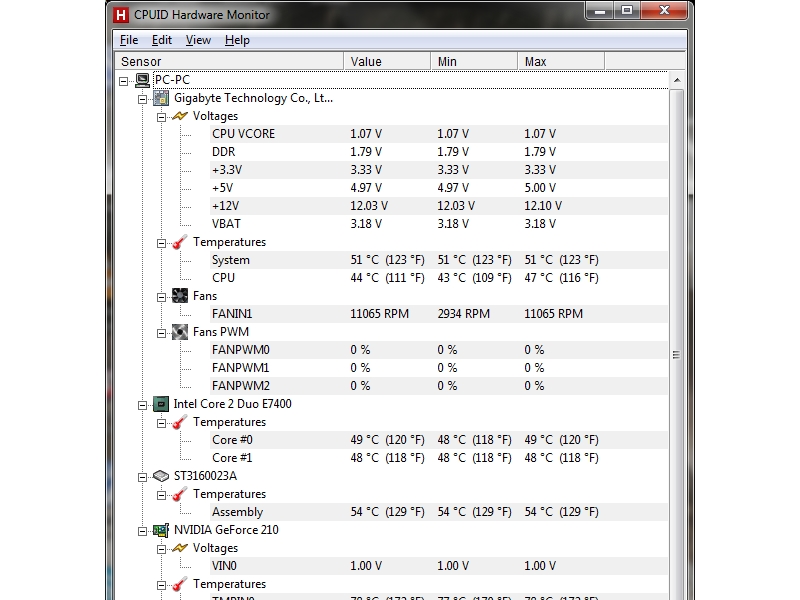Collapse the Fans group
This screenshot has height=600, width=800.
161,297
